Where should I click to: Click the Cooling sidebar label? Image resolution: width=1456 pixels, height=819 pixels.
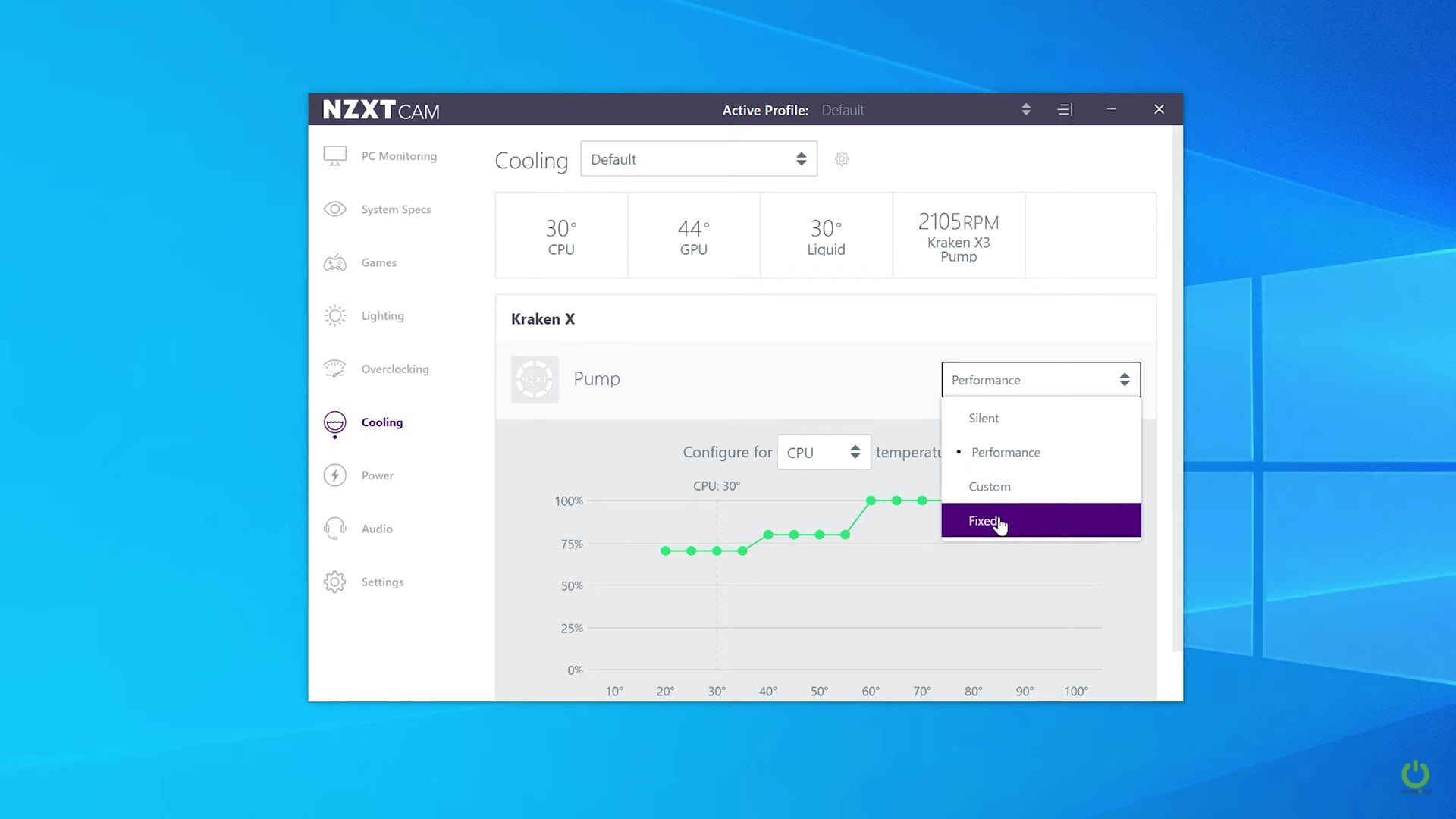(x=381, y=422)
